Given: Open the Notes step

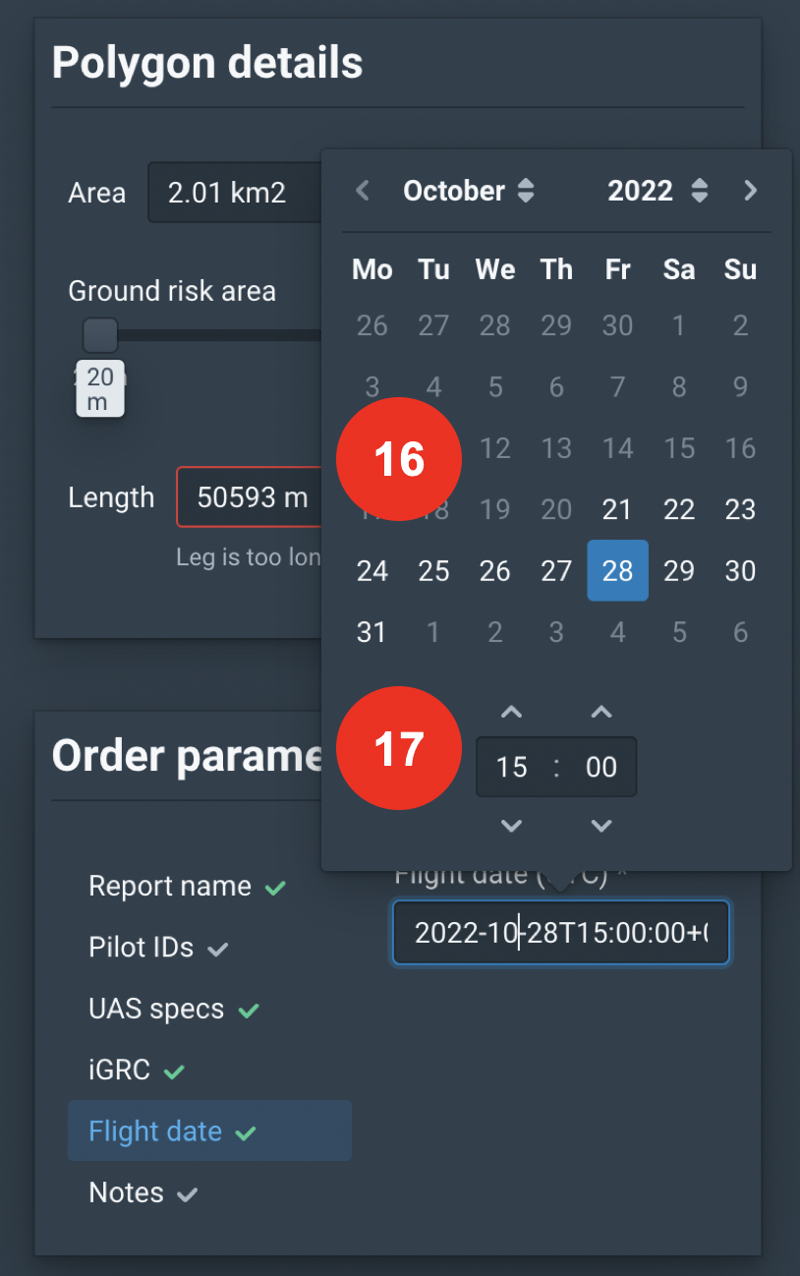Looking at the screenshot, I should point(126,1192).
